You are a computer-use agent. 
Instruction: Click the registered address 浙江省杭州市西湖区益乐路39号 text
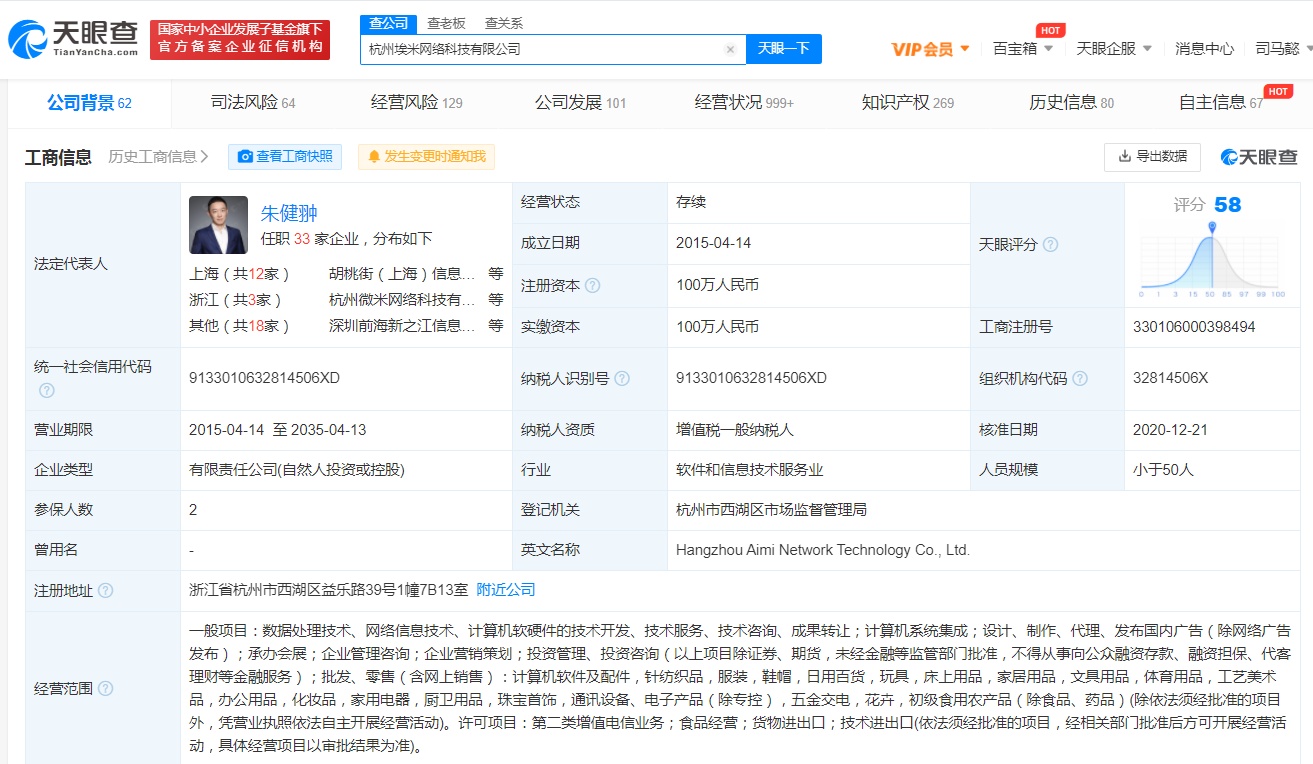tap(328, 590)
